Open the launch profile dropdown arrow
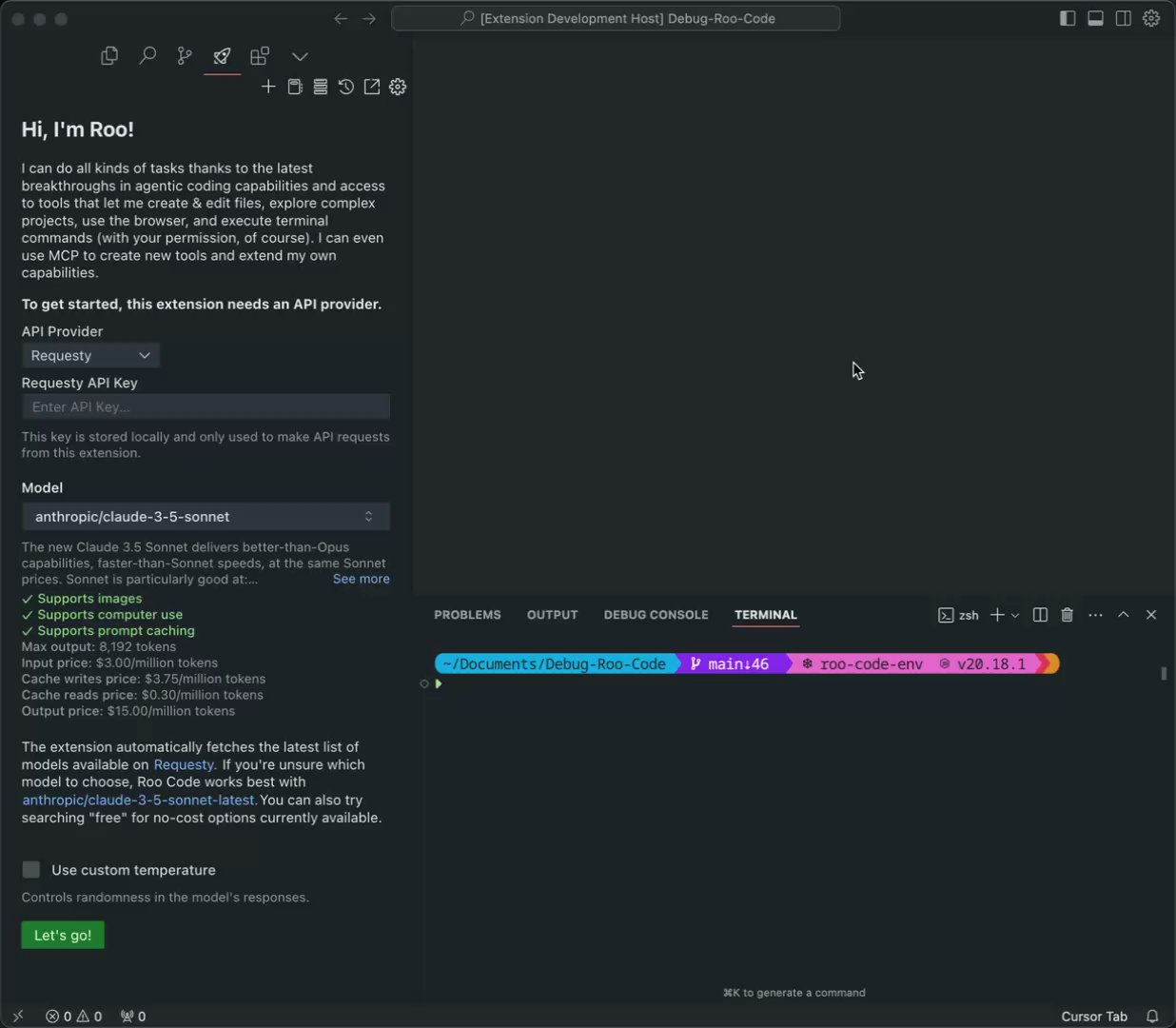Image resolution: width=1176 pixels, height=1028 pixels. click(x=1015, y=616)
